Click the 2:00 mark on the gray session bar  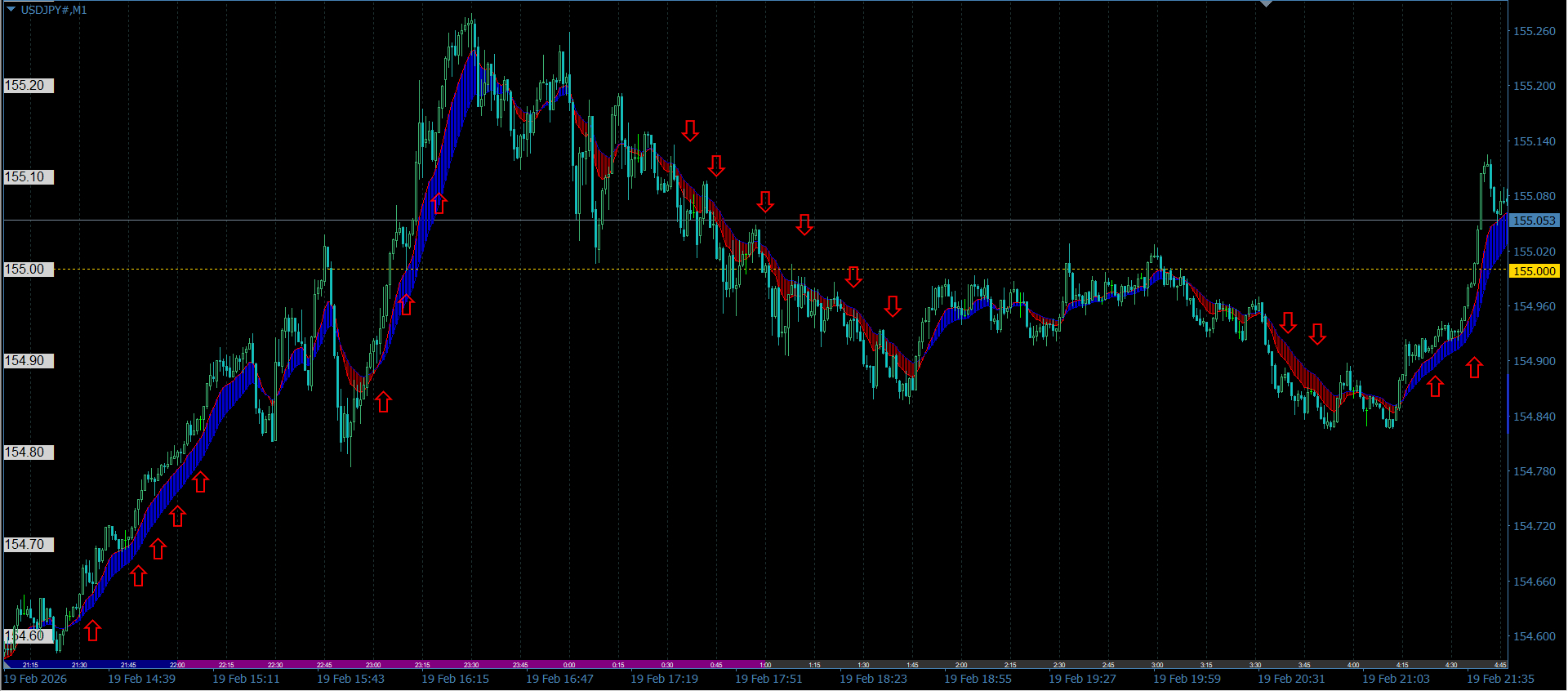tap(961, 665)
